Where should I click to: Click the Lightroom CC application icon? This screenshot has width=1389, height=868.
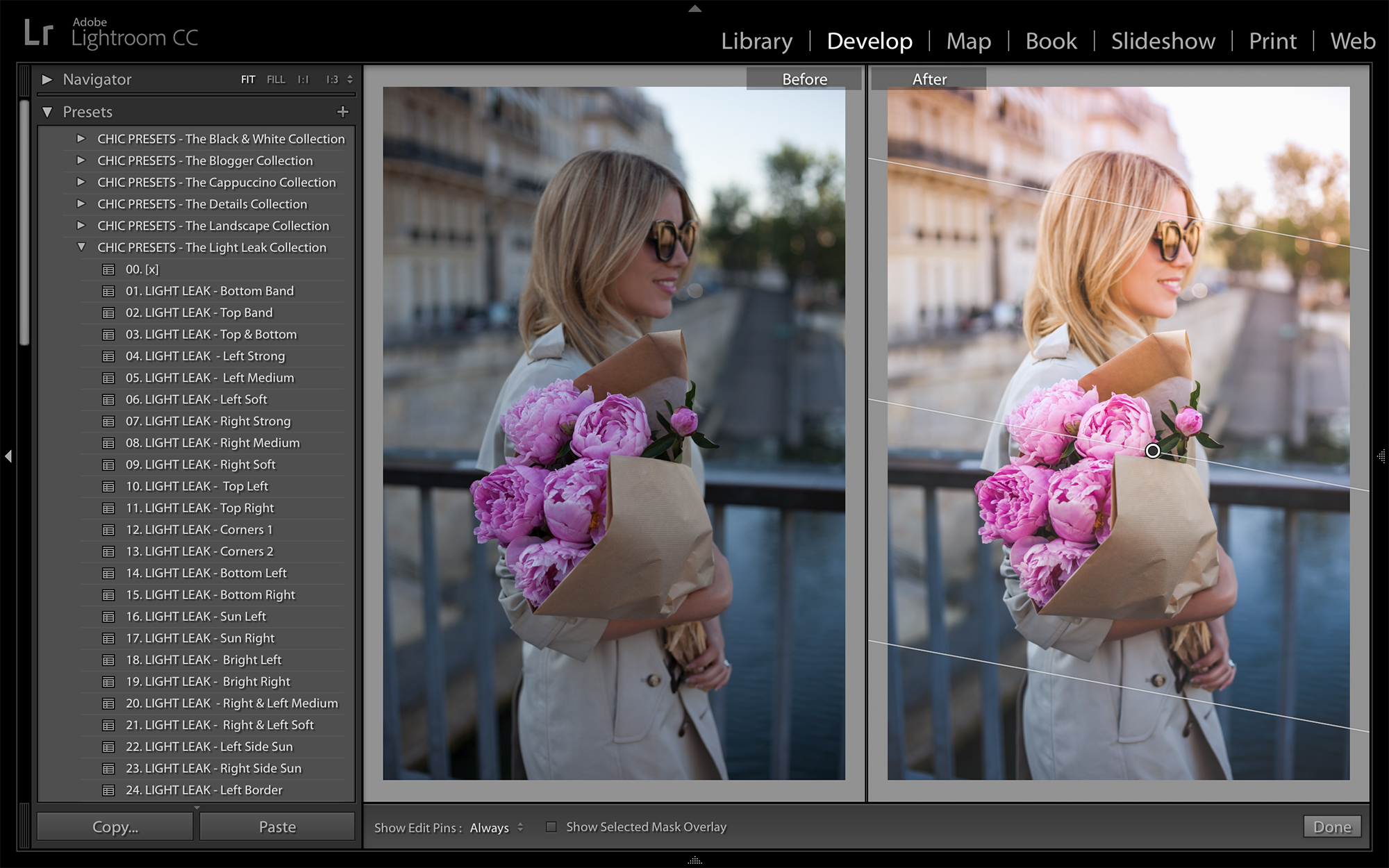coord(35,28)
